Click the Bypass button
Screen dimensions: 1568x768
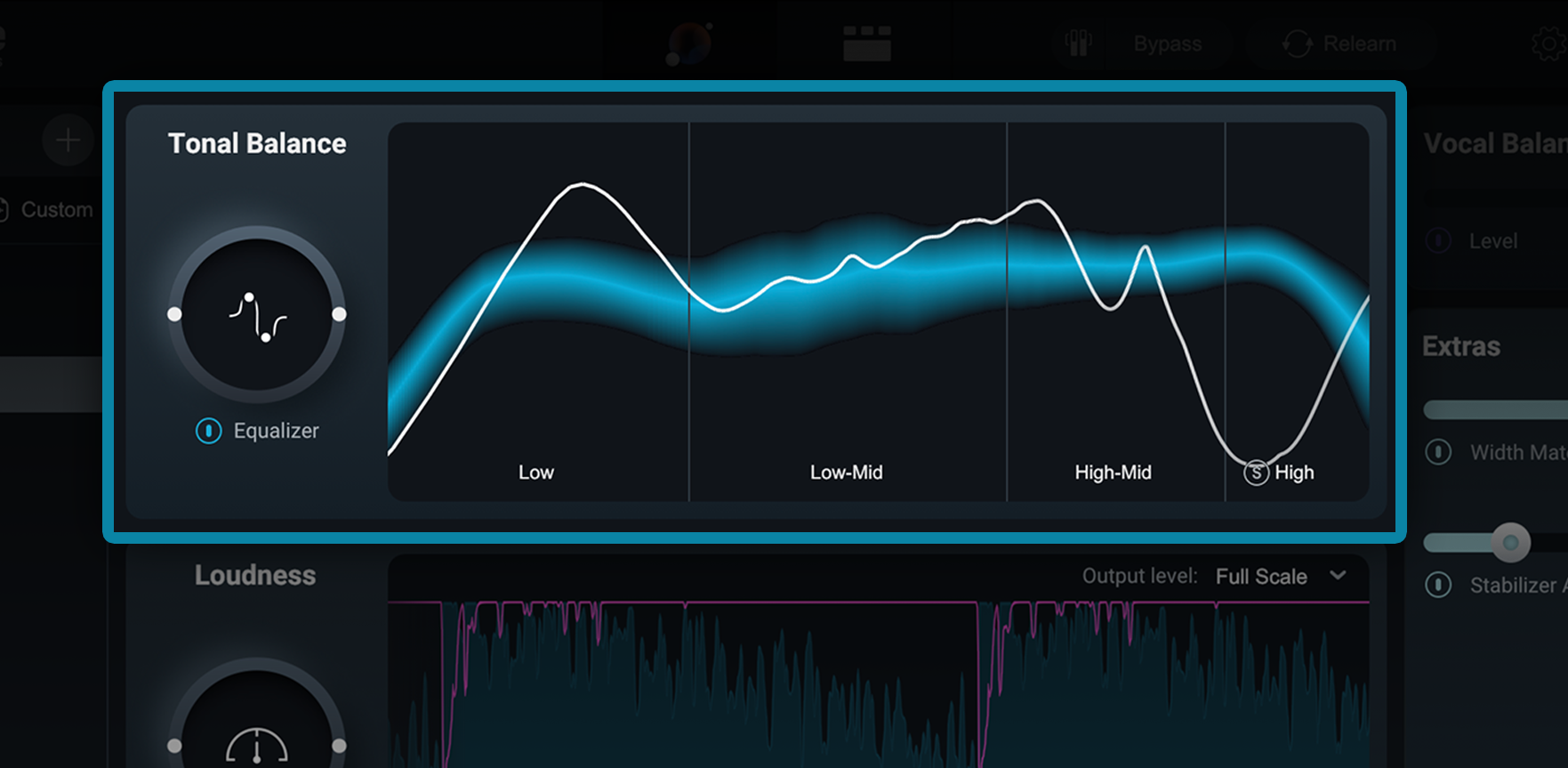click(1167, 44)
